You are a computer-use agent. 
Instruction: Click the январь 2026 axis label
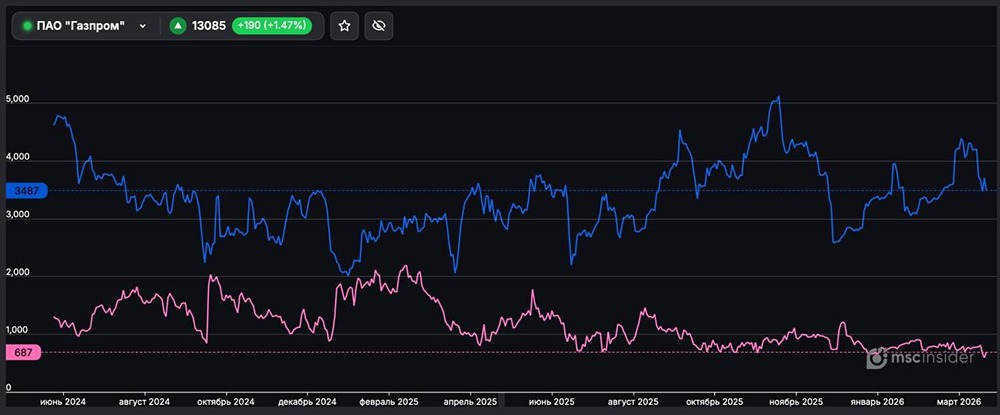click(877, 402)
